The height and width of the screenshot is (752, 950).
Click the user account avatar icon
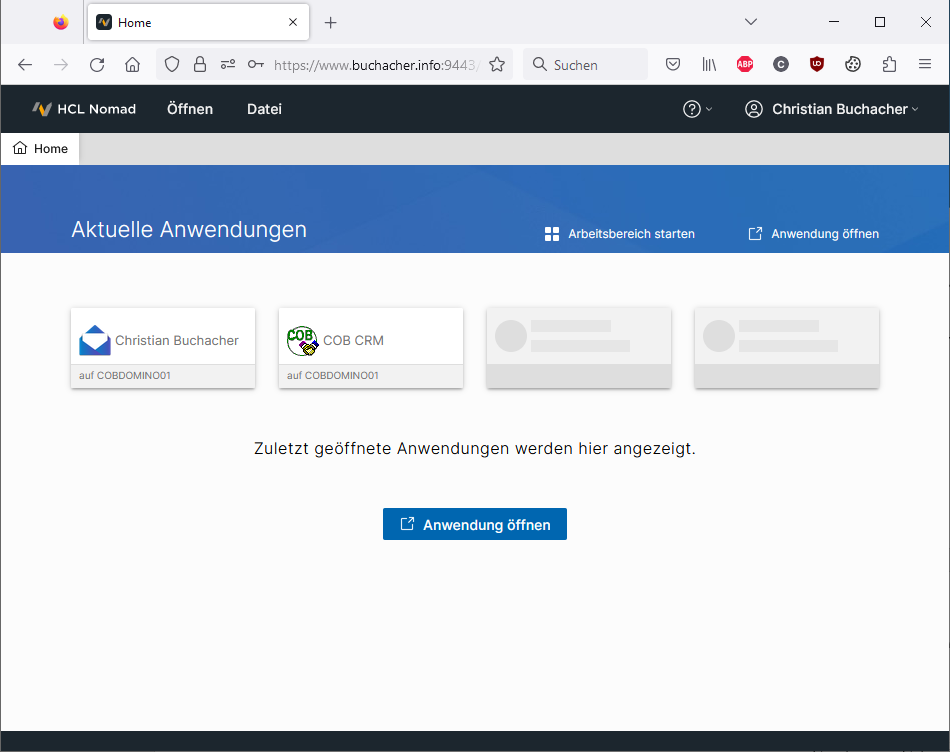pyautogui.click(x=754, y=109)
